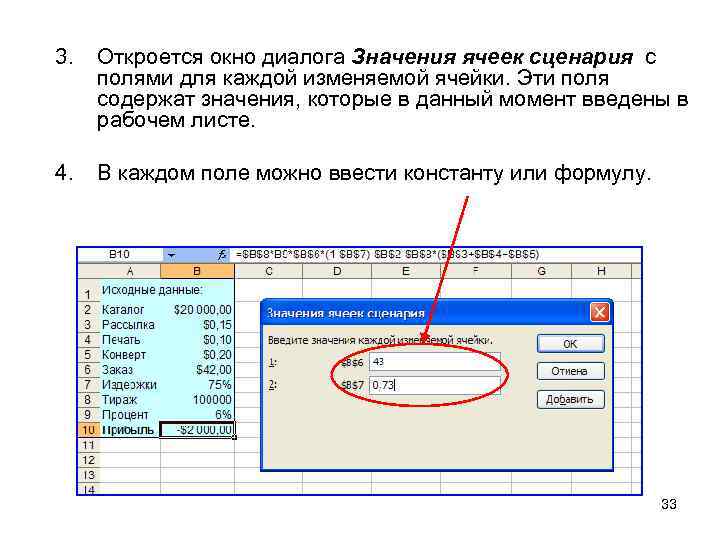This screenshot has width=720, height=540.
Task: Click cell labeled Процент
Action: [x=130, y=415]
